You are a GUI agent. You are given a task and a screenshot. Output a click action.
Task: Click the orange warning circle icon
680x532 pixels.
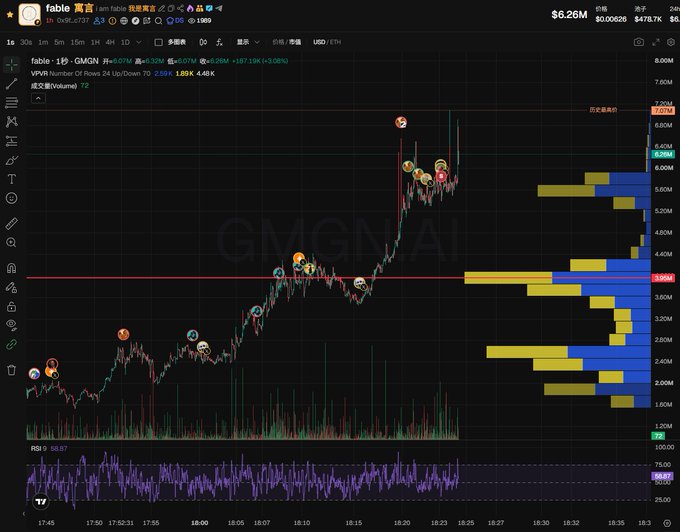tap(113, 20)
